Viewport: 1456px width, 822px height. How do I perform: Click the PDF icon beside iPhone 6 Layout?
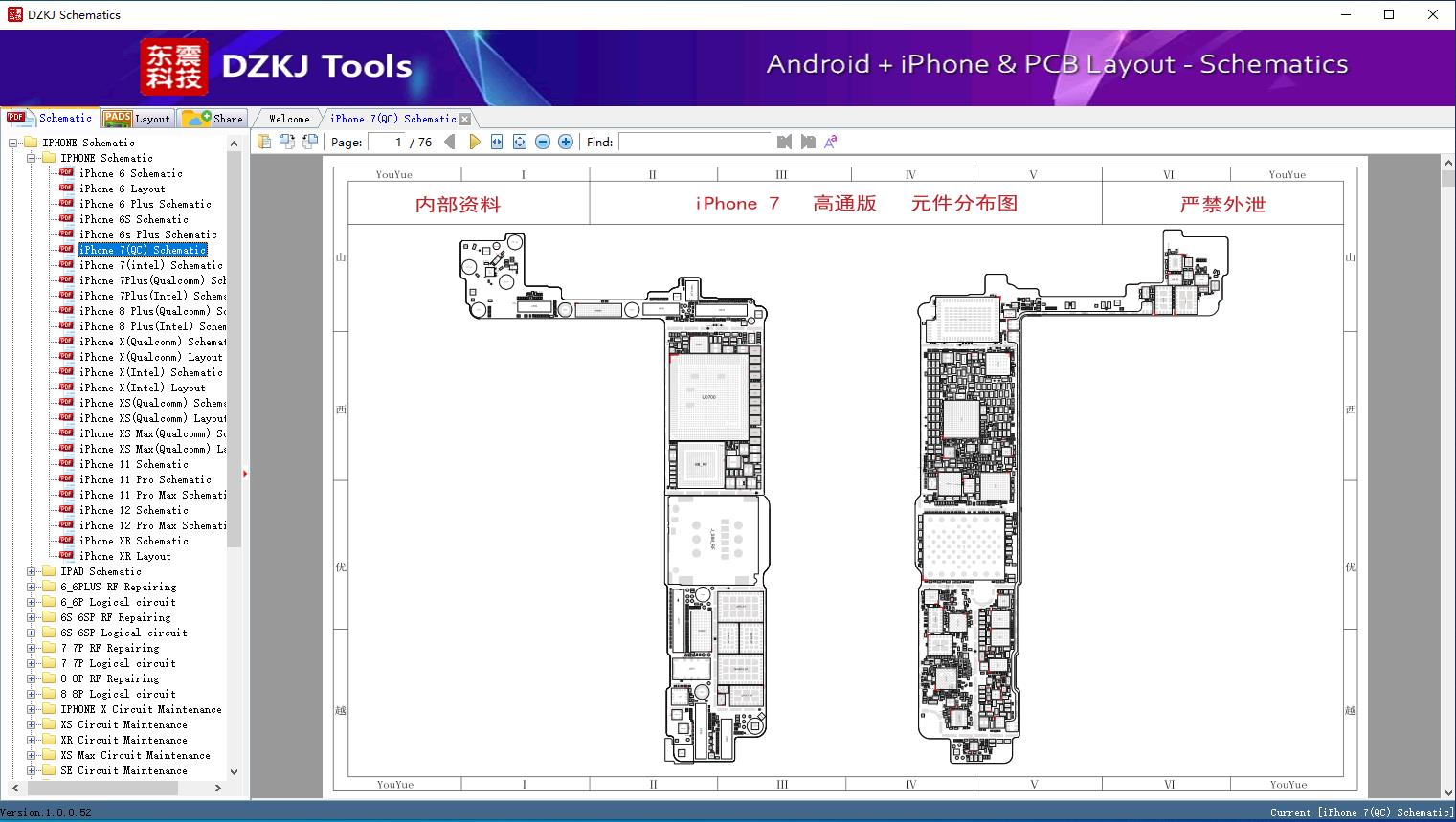pyautogui.click(x=66, y=189)
